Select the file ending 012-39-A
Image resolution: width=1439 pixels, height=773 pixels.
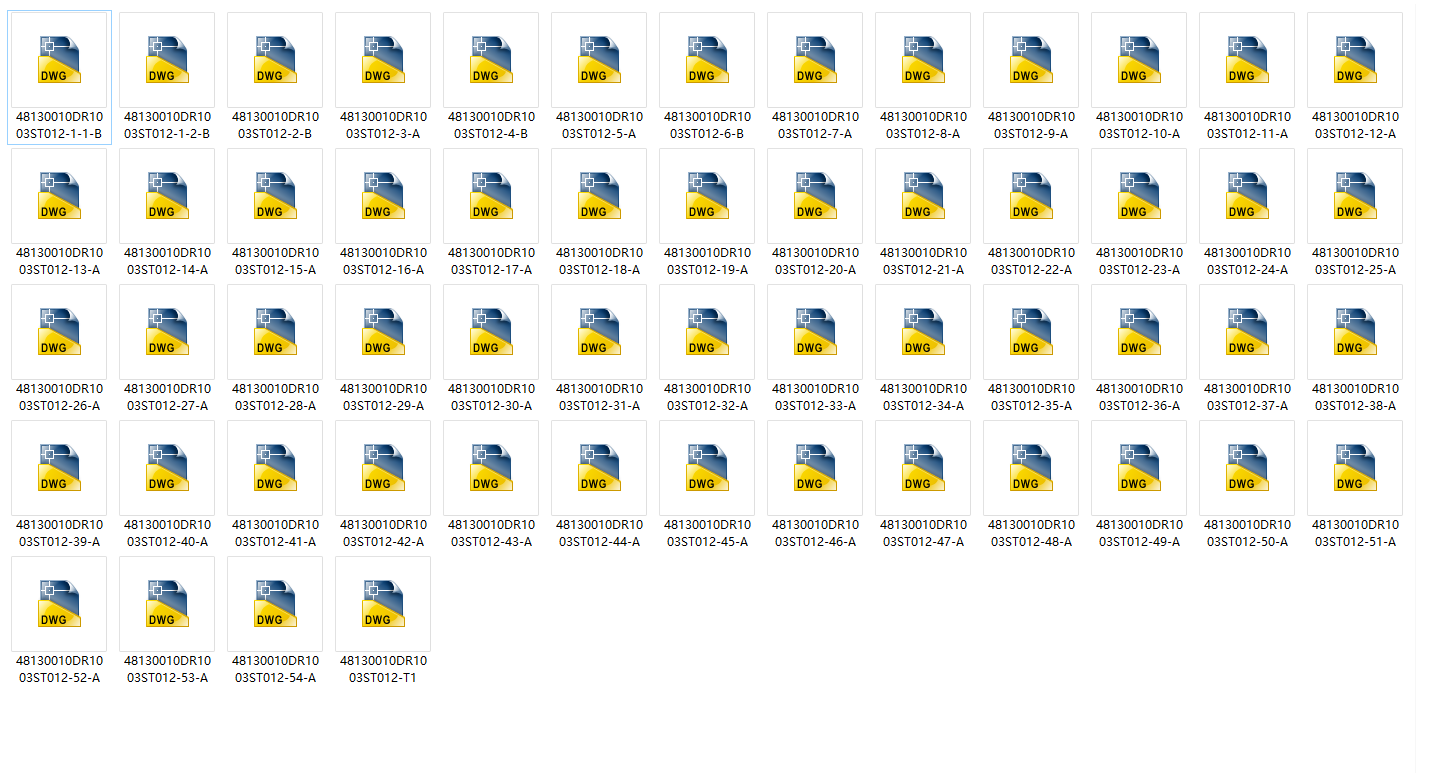pyautogui.click(x=59, y=468)
